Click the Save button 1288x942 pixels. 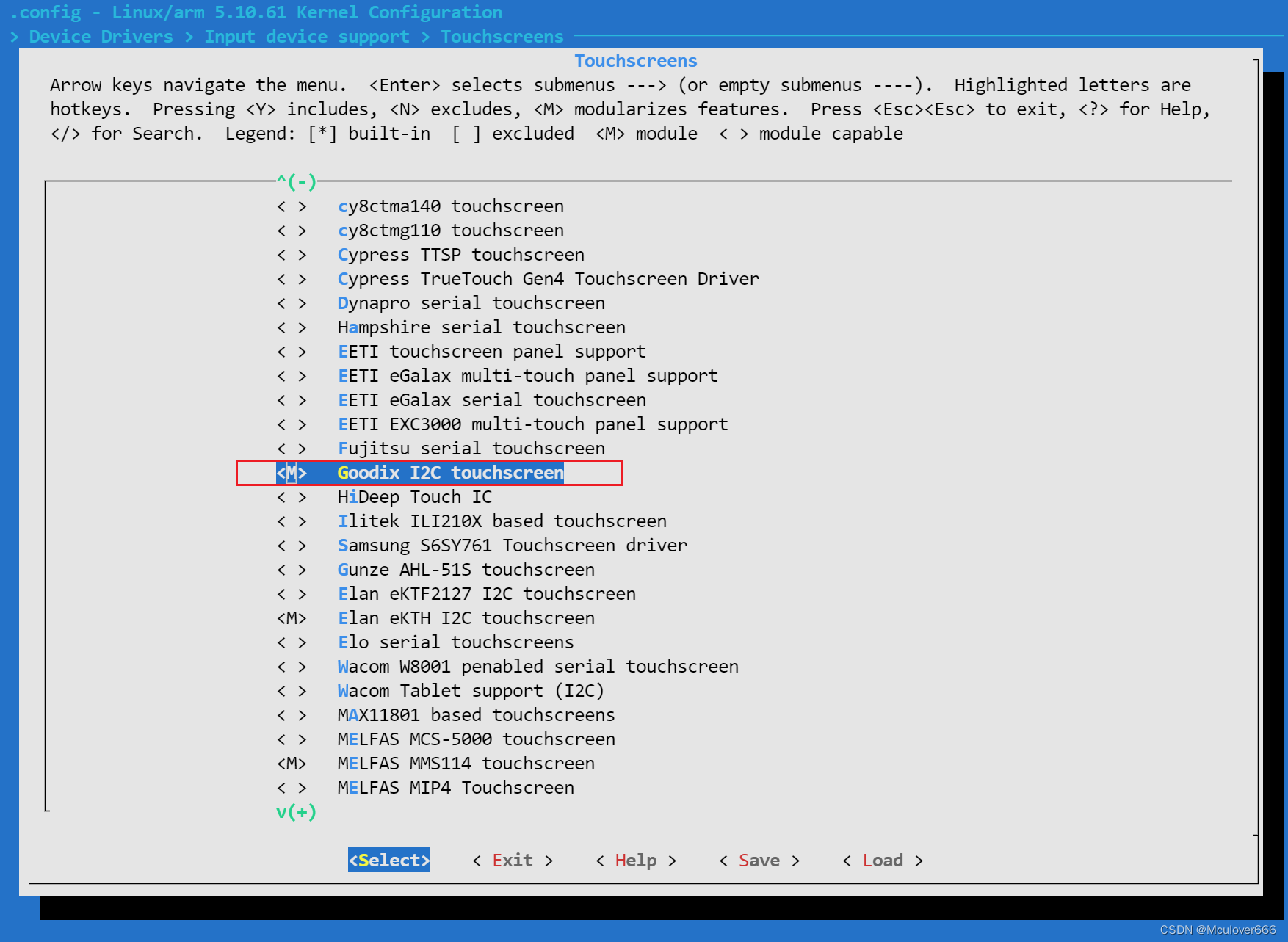click(759, 860)
